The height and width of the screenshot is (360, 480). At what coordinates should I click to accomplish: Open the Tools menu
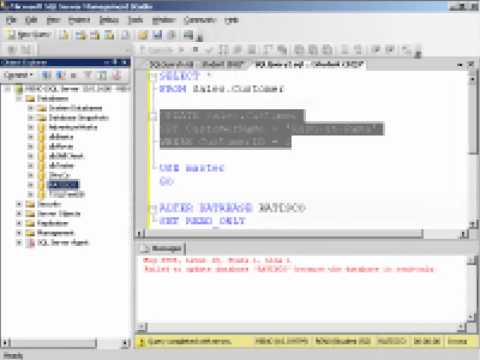point(136,20)
